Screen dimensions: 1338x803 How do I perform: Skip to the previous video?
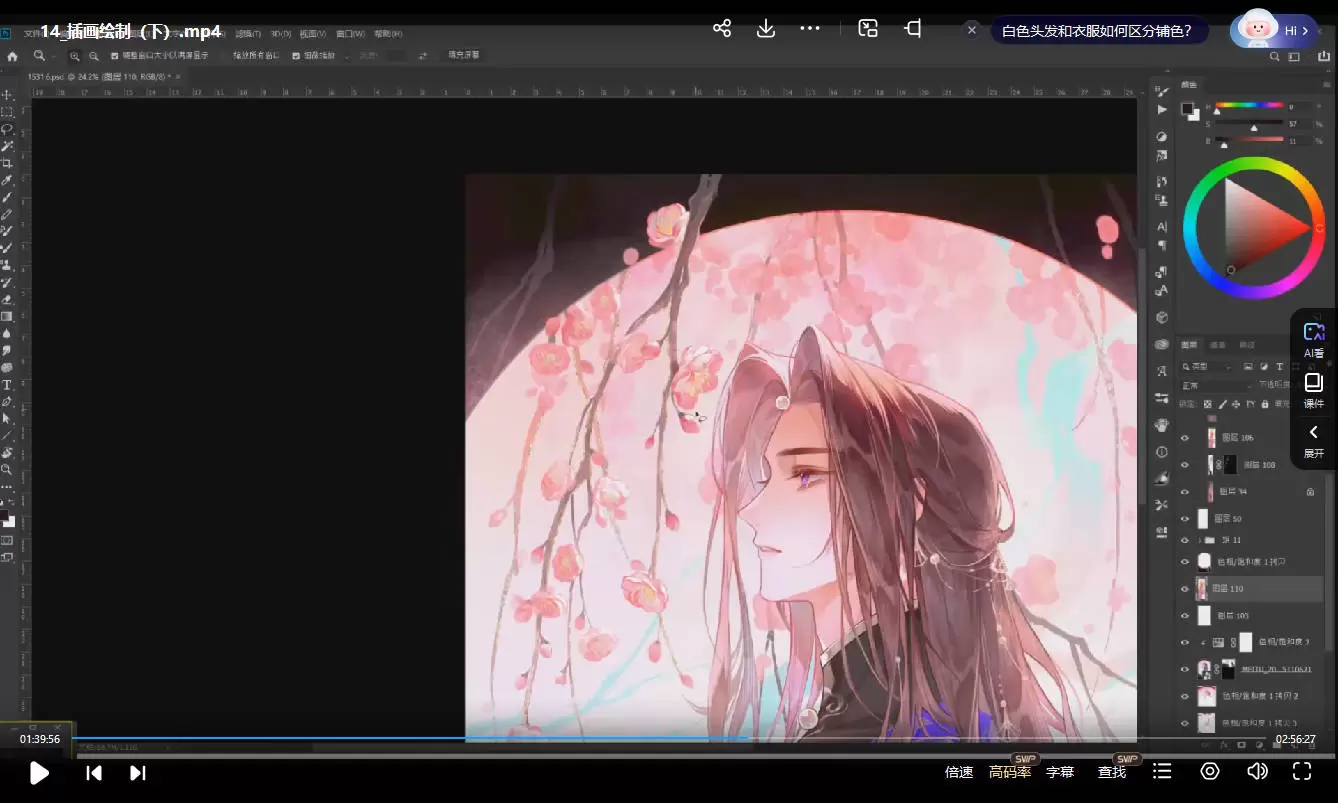[x=94, y=772]
